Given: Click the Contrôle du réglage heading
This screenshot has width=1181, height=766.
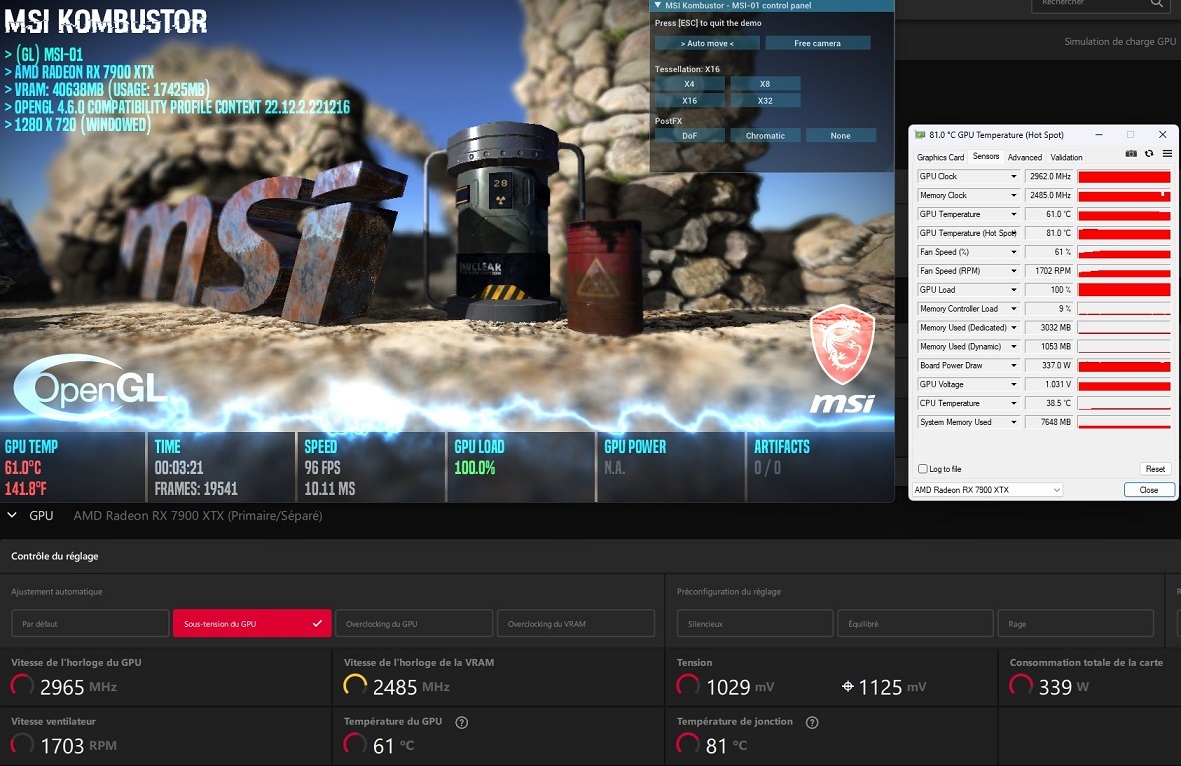Looking at the screenshot, I should coord(55,556).
